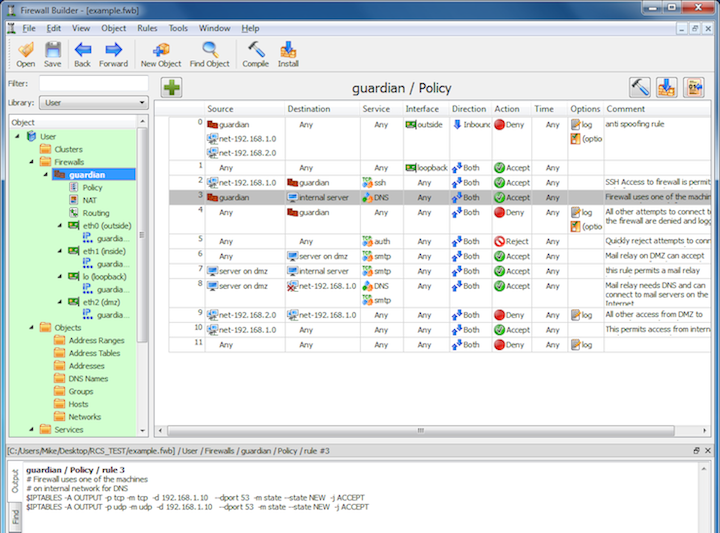The width and height of the screenshot is (720, 533).
Task: Click the Reject action icon in rule 5
Action: [x=500, y=241]
